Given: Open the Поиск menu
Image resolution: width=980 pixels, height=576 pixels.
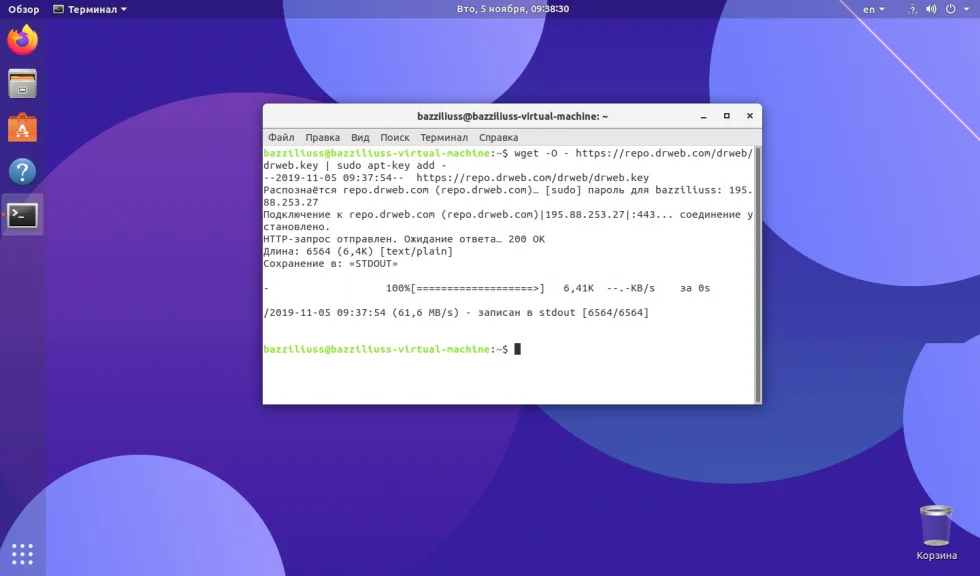Looking at the screenshot, I should pyautogui.click(x=394, y=137).
